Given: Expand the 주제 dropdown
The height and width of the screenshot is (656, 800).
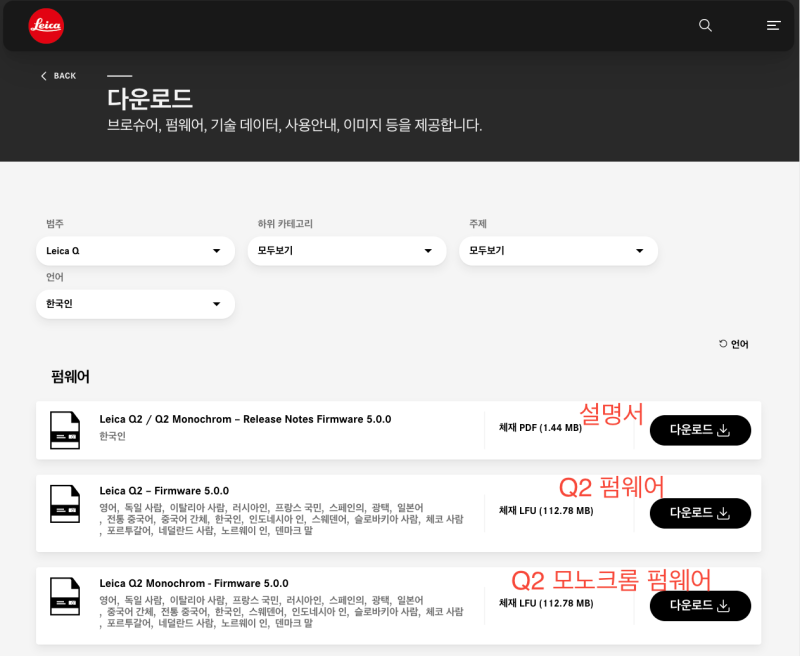Looking at the screenshot, I should [x=558, y=251].
